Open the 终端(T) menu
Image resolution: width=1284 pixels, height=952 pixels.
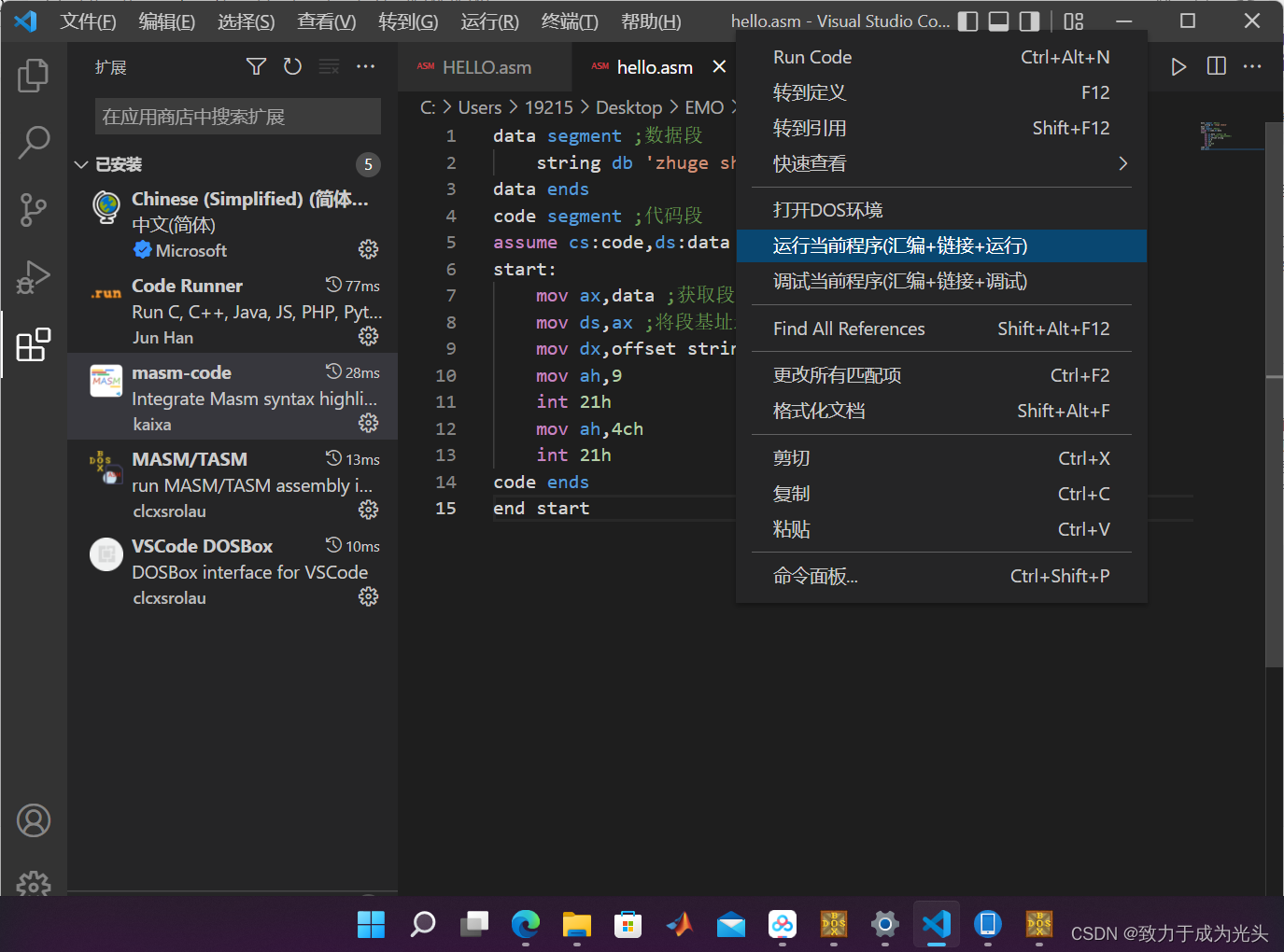click(570, 21)
